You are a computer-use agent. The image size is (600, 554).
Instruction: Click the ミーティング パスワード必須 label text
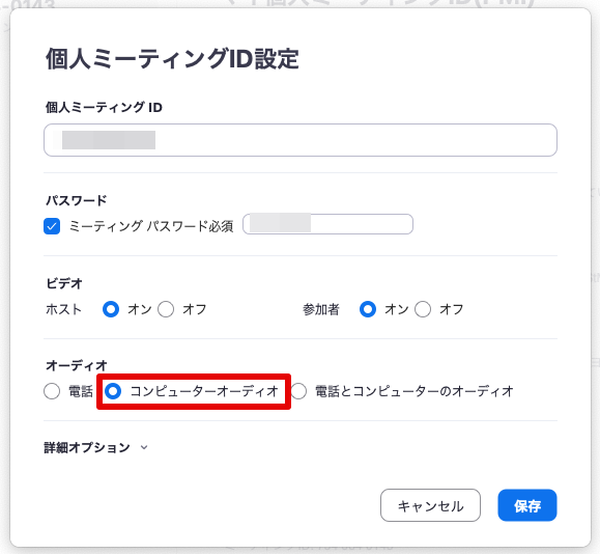pos(151,226)
